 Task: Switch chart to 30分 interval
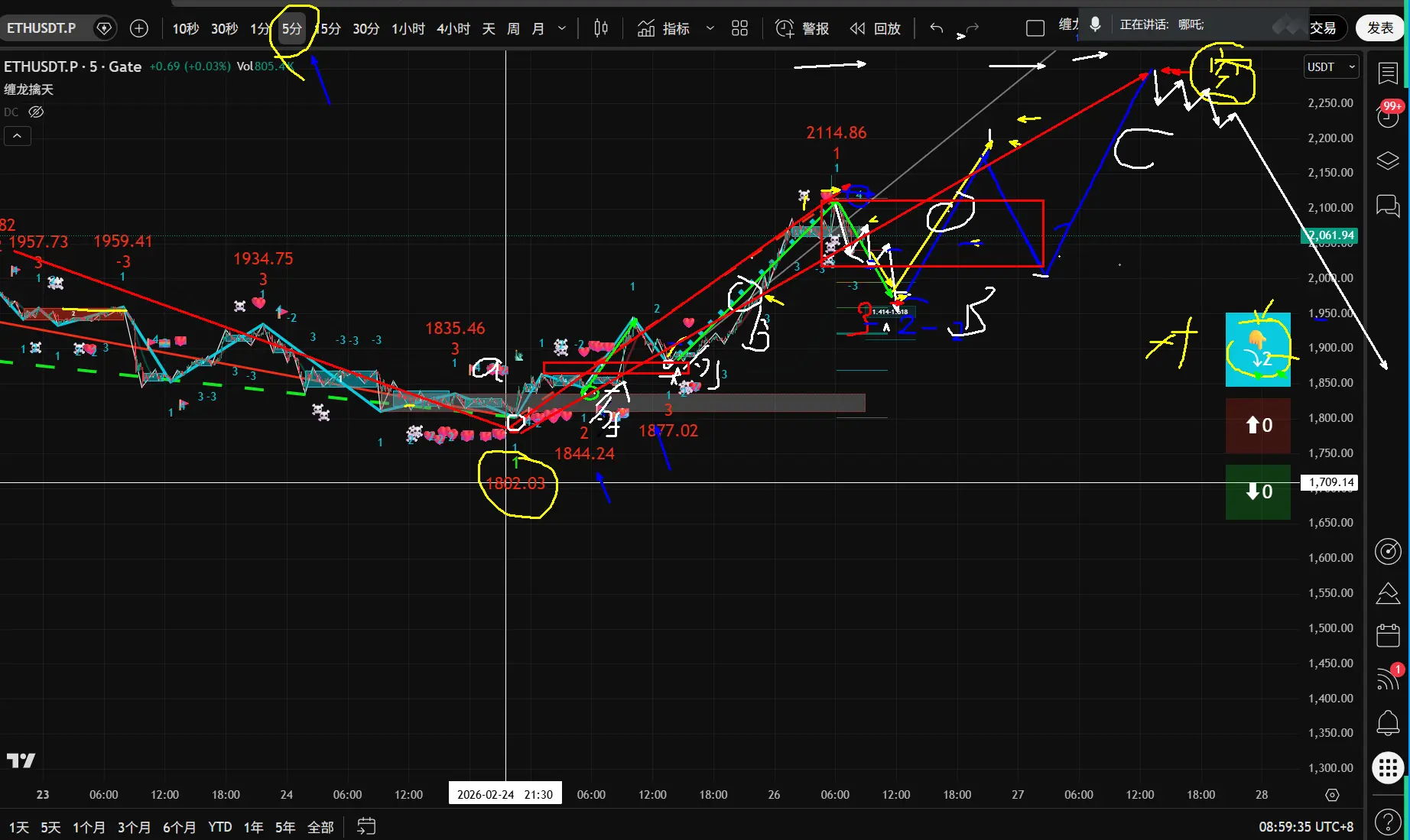365,28
